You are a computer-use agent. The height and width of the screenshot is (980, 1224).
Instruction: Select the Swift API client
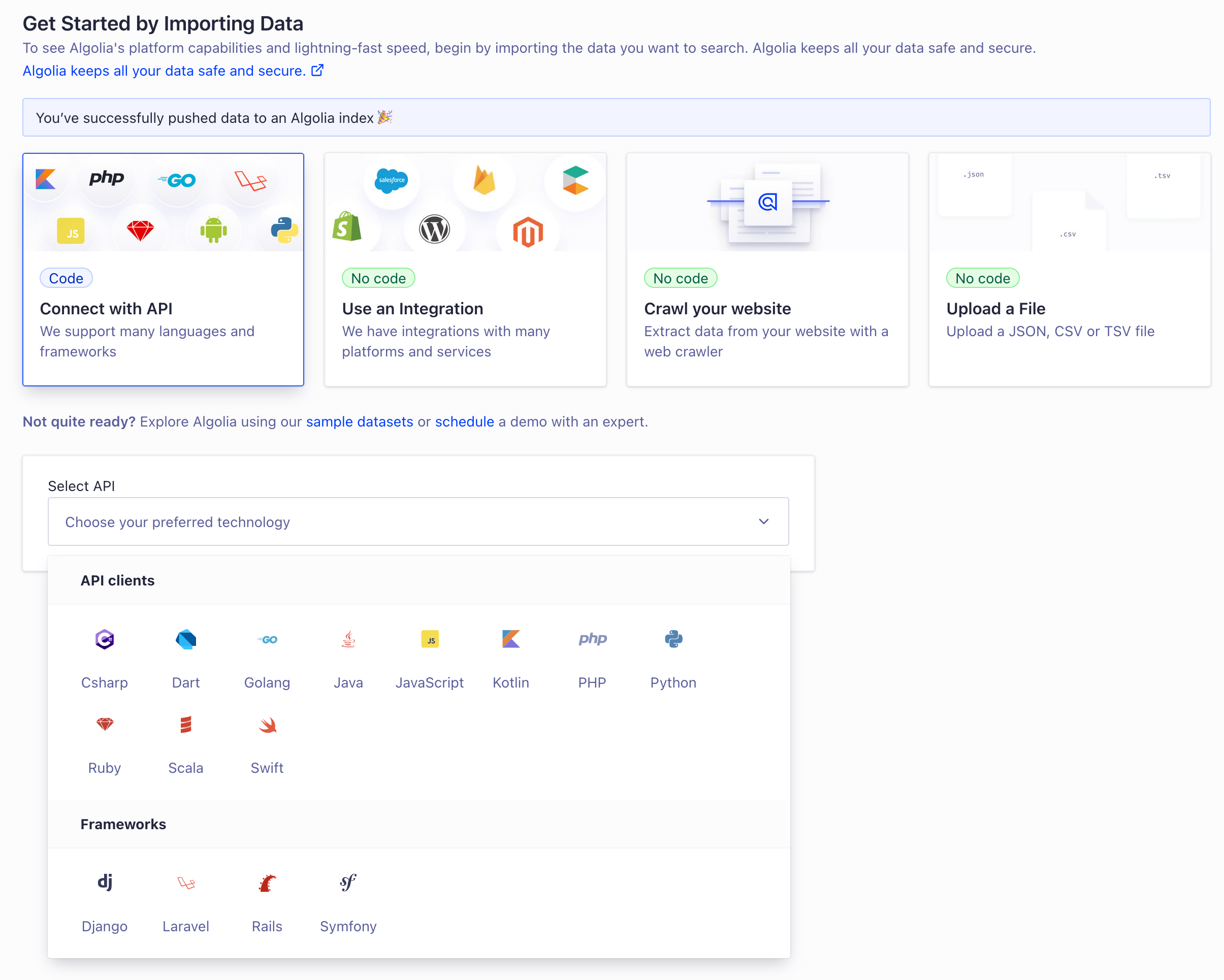pos(267,726)
